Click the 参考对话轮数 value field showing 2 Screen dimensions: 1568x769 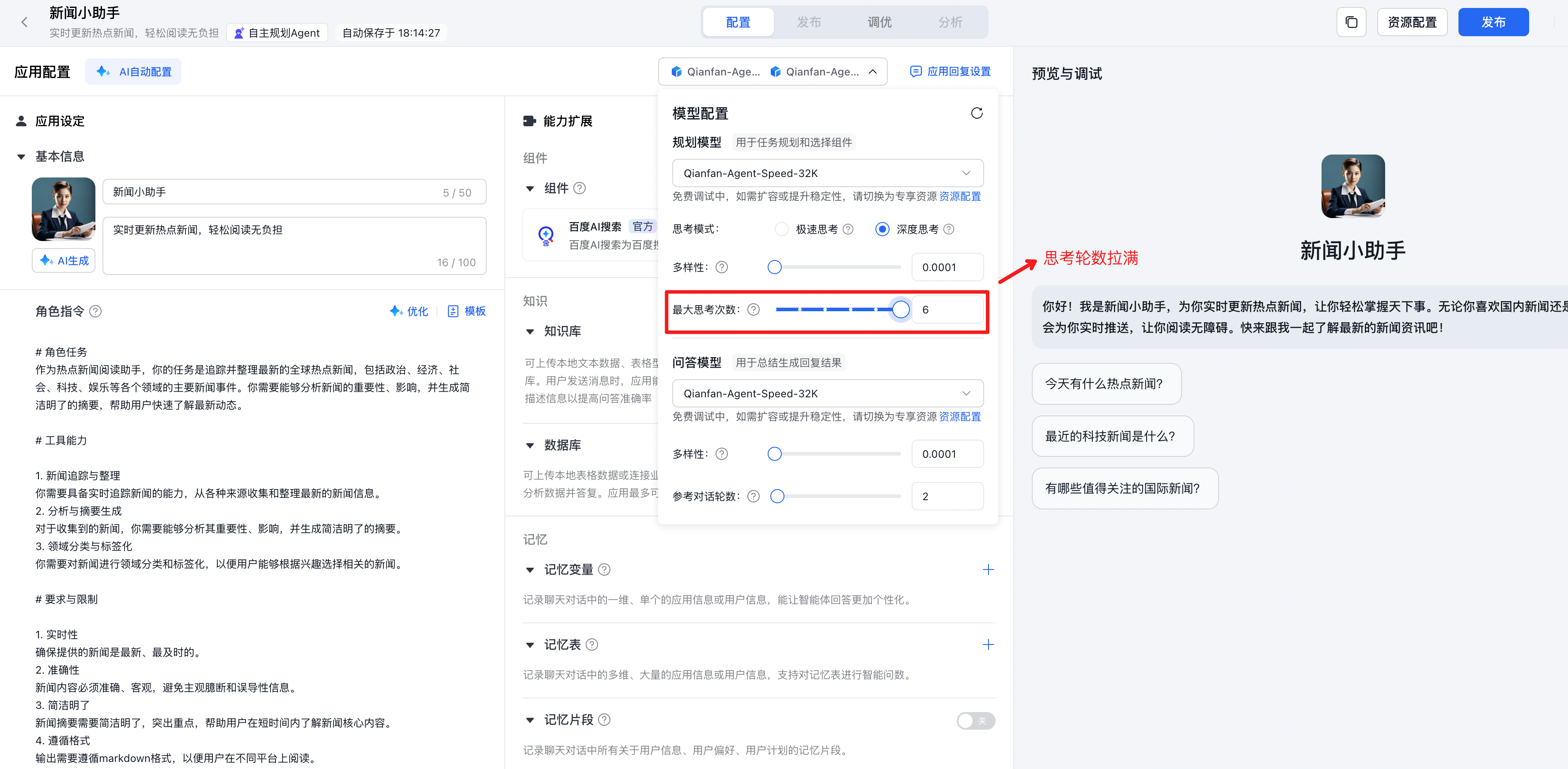coord(947,497)
